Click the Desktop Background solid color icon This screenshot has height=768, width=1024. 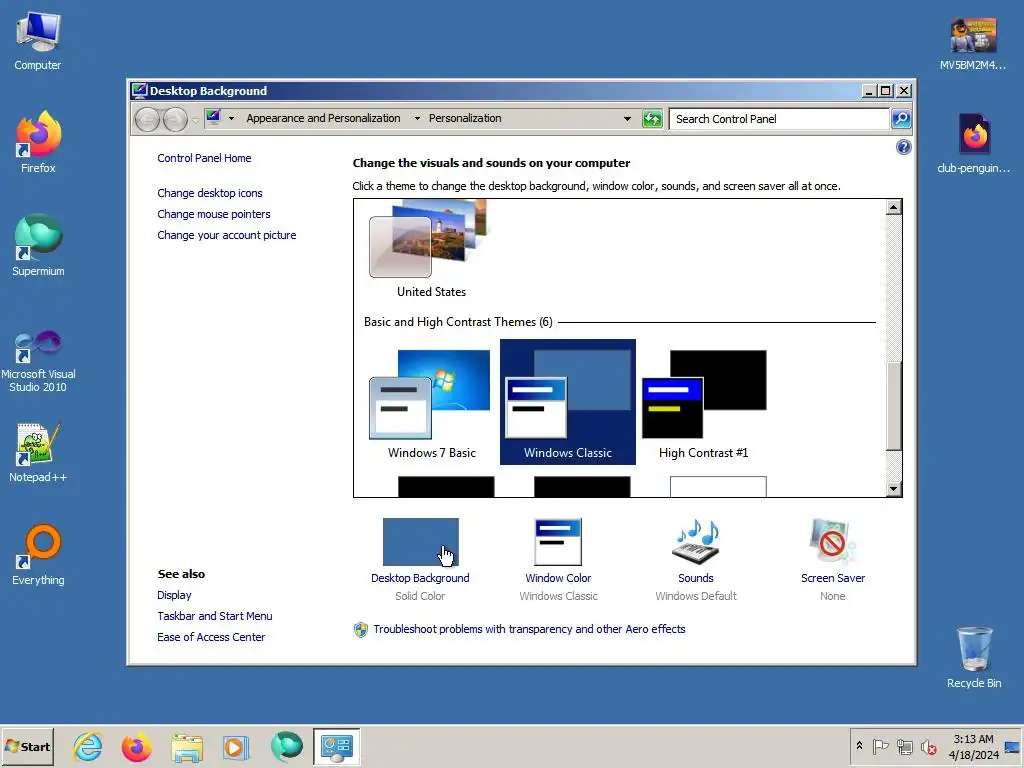[x=421, y=541]
